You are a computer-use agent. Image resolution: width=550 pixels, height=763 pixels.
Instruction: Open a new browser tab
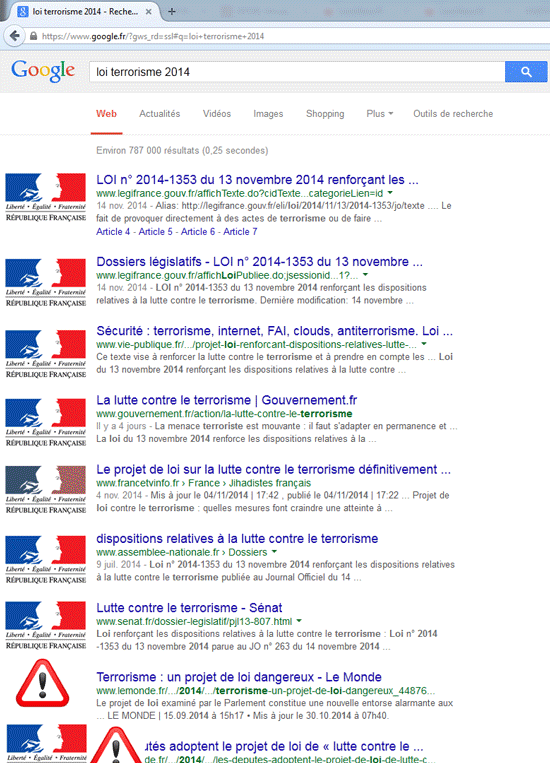coord(171,12)
